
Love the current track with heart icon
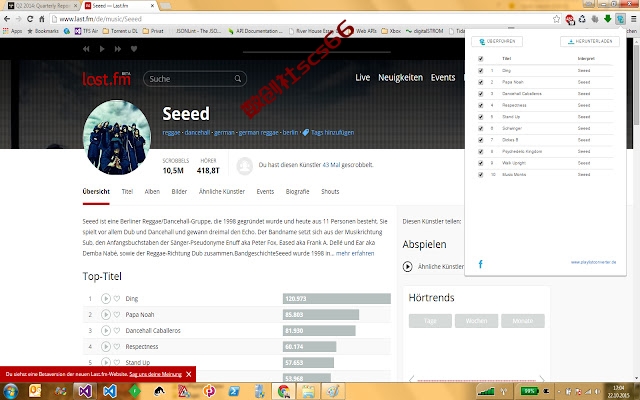(x=134, y=49)
